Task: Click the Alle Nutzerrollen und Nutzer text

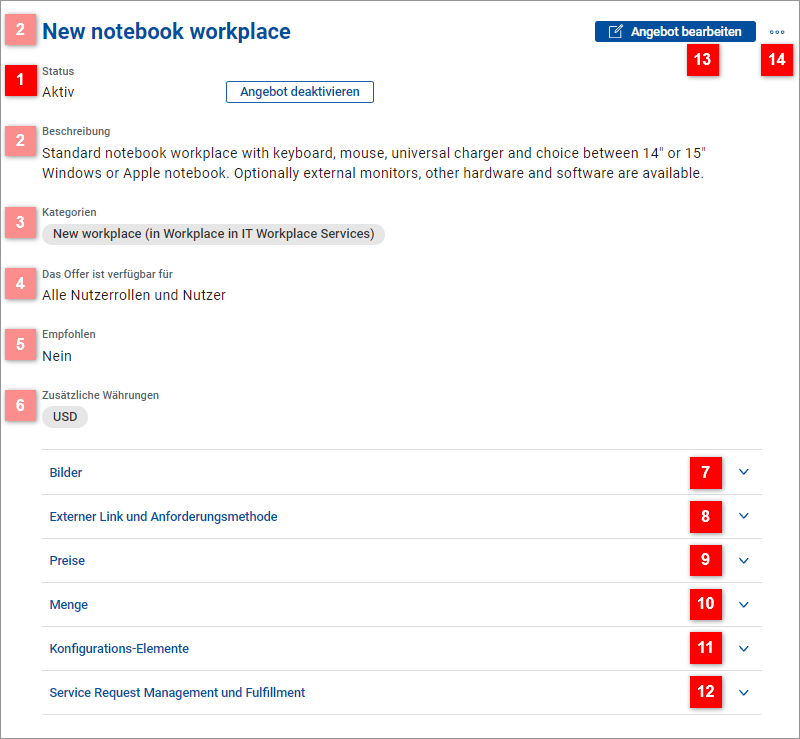Action: coord(134,295)
